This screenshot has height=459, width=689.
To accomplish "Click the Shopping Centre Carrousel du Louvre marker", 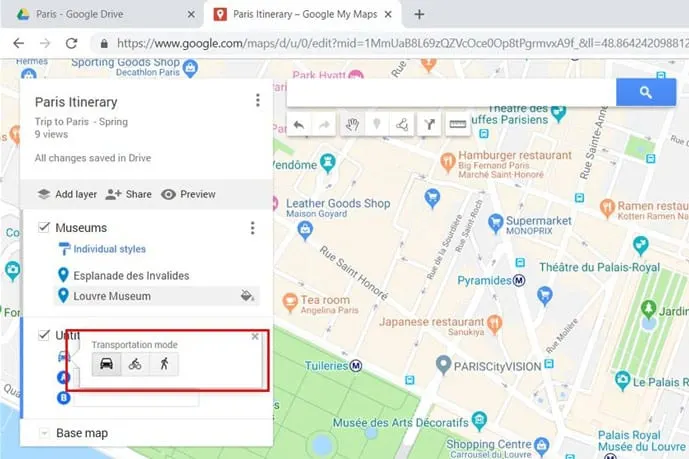I will tap(542, 446).
